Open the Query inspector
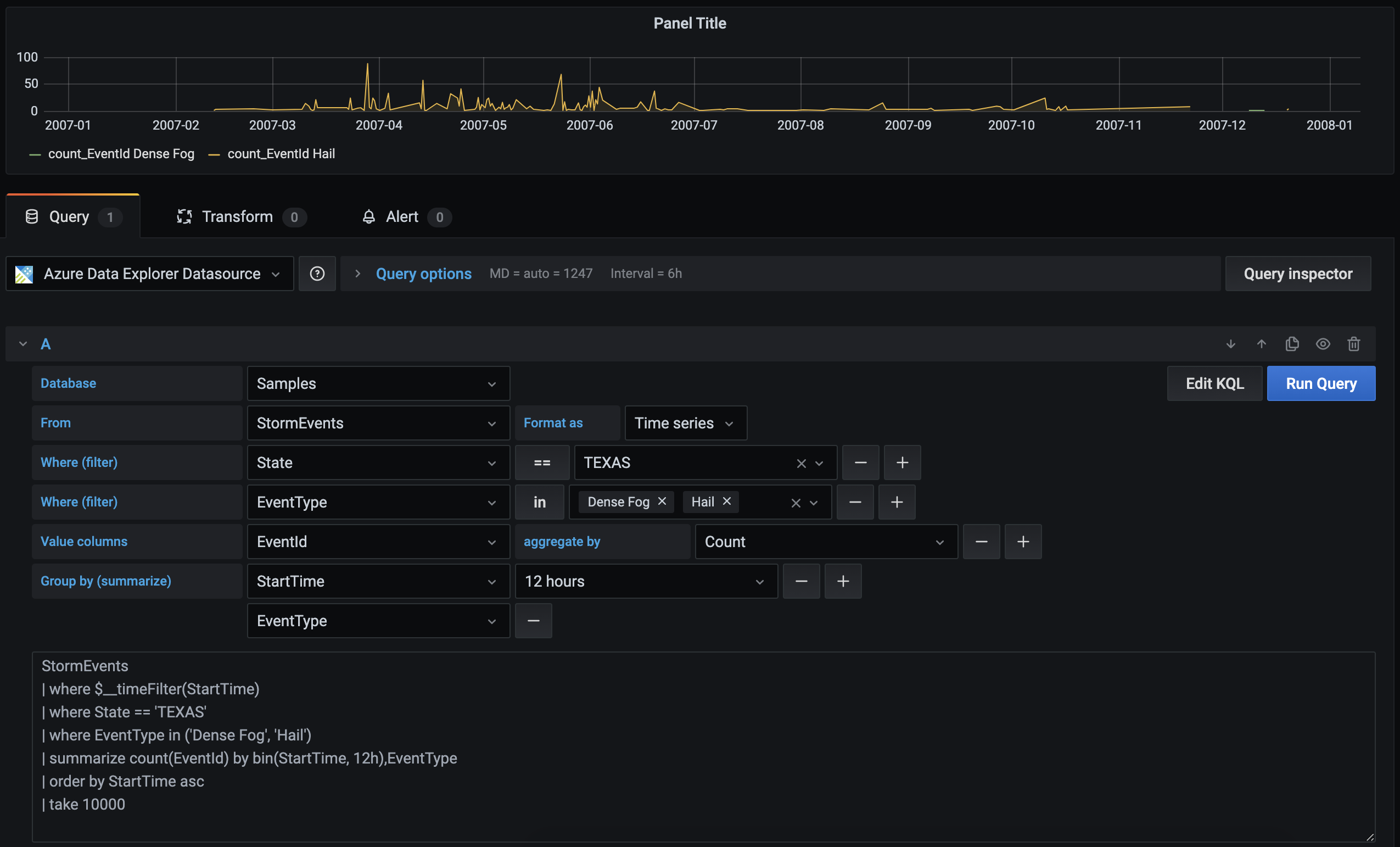 click(1298, 274)
